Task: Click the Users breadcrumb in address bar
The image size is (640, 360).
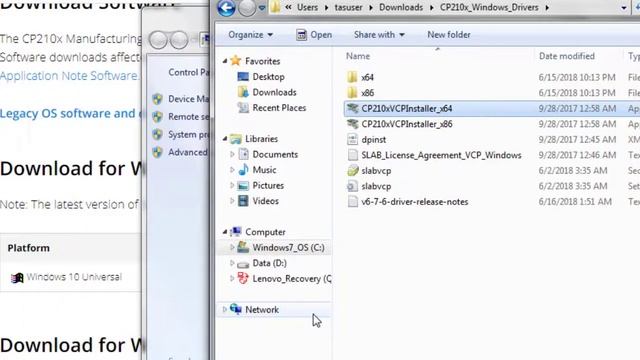Action: coord(307,7)
